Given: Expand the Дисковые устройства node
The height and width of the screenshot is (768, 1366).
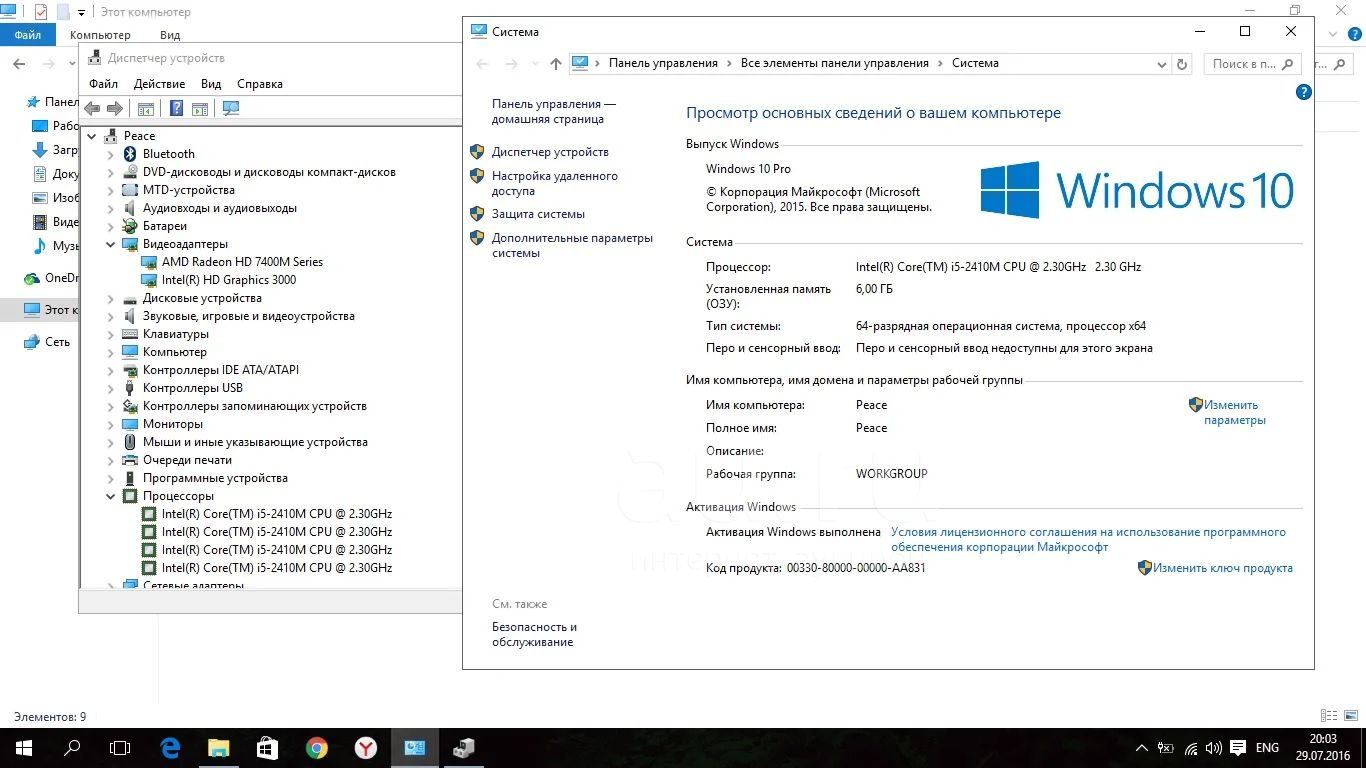Looking at the screenshot, I should tap(111, 298).
